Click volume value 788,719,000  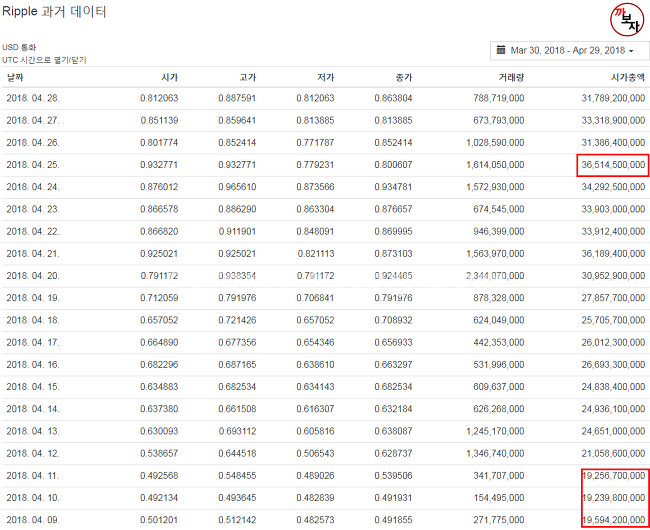point(499,98)
